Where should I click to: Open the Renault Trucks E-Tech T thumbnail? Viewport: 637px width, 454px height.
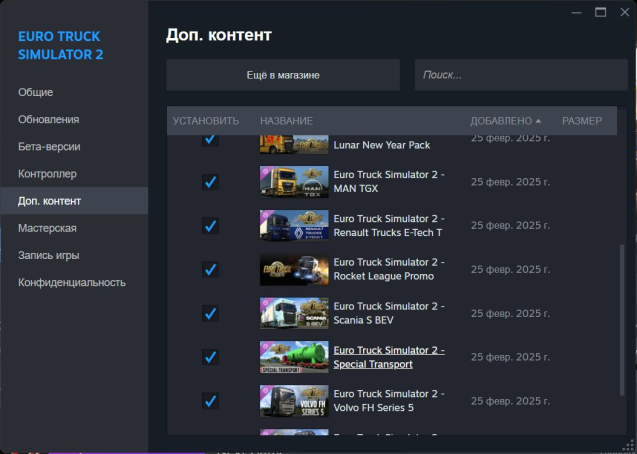pyautogui.click(x=294, y=225)
